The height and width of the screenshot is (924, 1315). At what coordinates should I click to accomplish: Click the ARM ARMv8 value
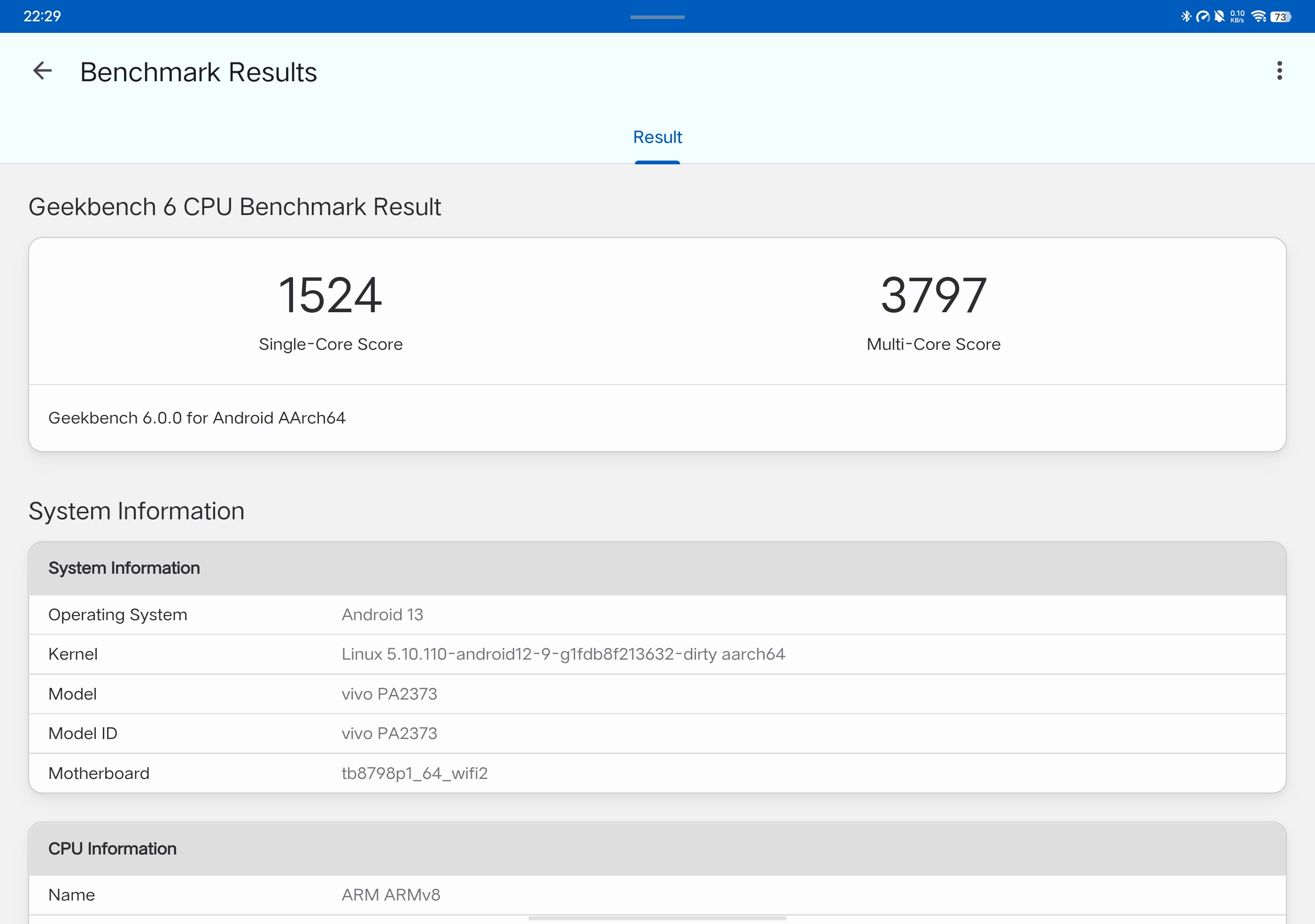point(391,895)
